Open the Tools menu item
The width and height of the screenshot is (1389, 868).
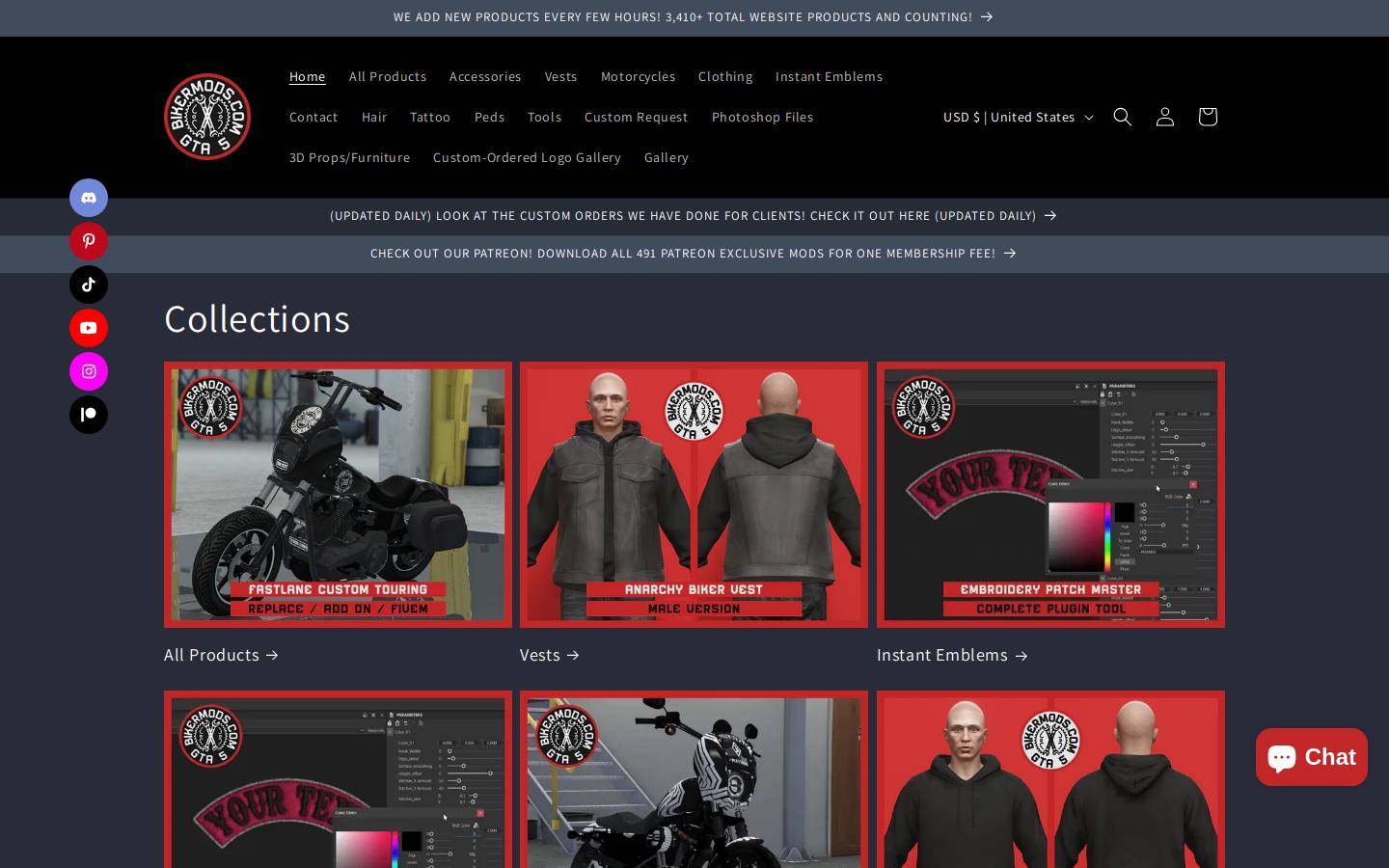point(544,117)
